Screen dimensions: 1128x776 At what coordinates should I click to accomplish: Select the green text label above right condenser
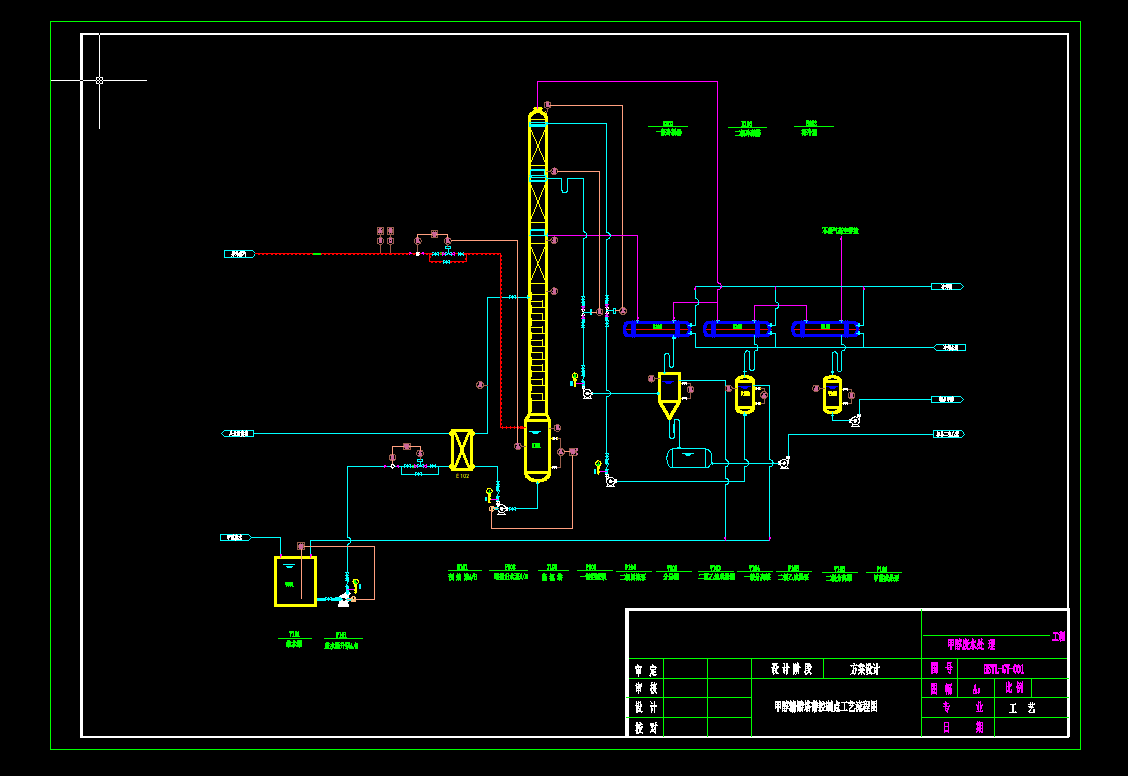[840, 231]
